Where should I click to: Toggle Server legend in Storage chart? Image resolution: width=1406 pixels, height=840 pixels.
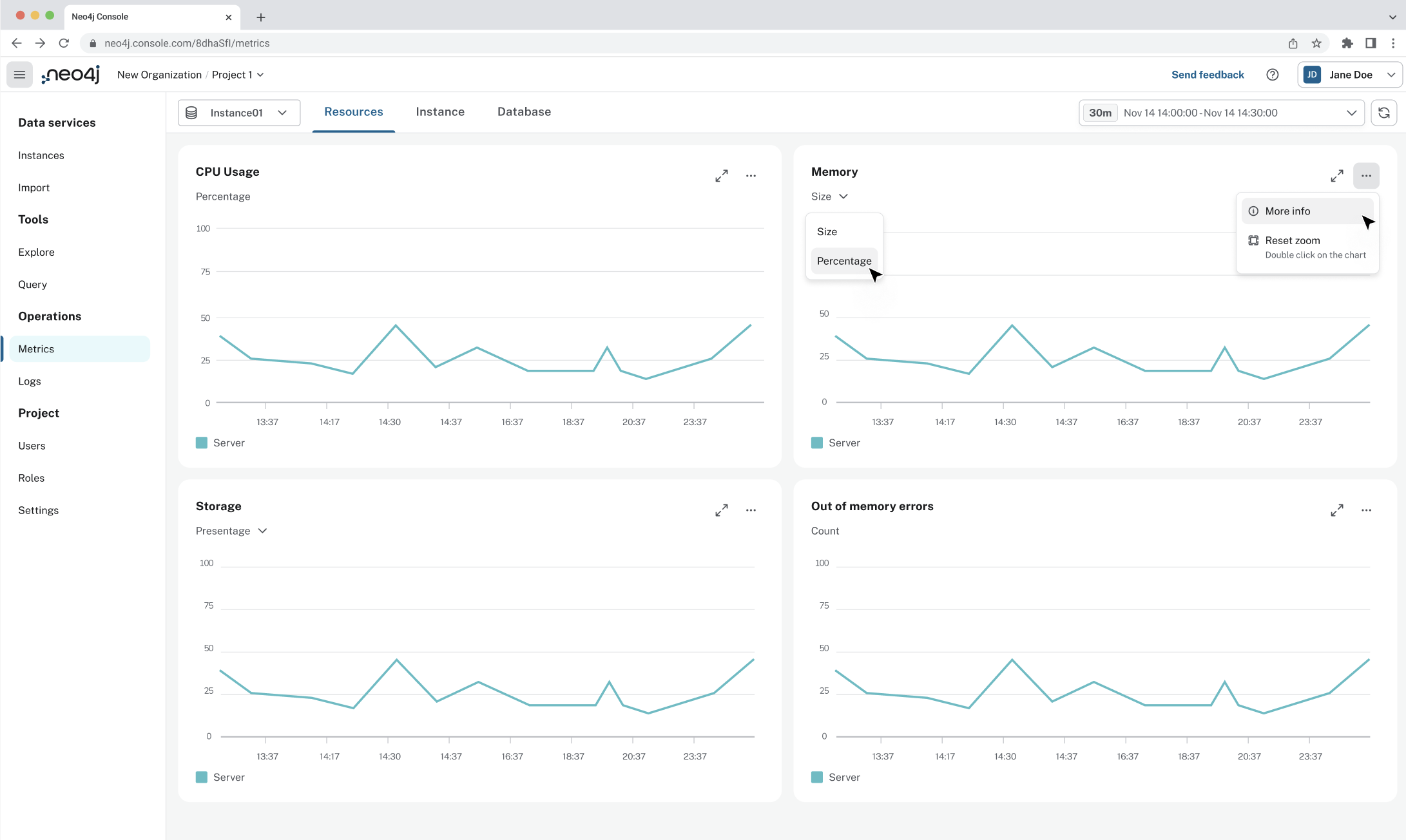click(220, 777)
